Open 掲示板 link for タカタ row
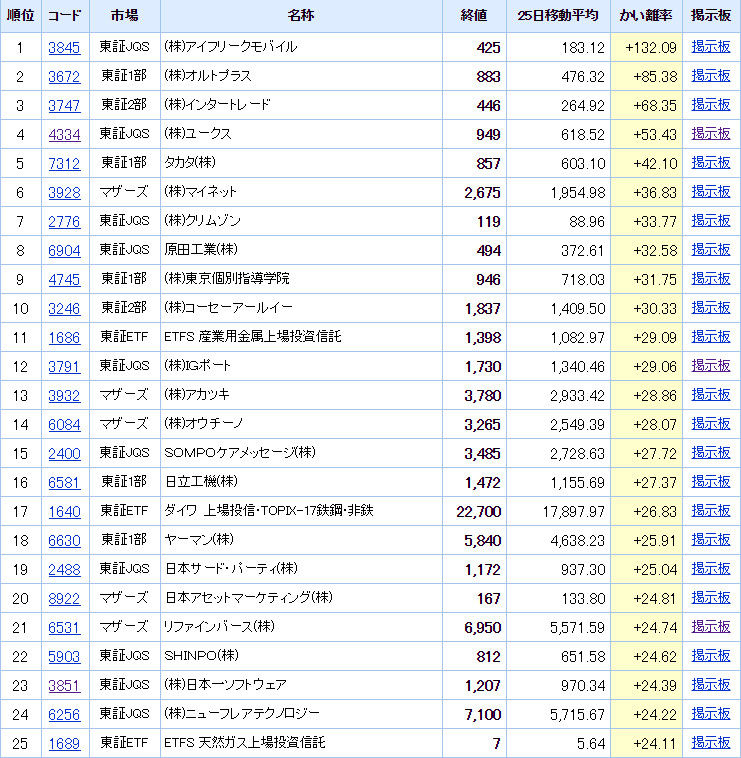This screenshot has width=741, height=758. [x=711, y=163]
